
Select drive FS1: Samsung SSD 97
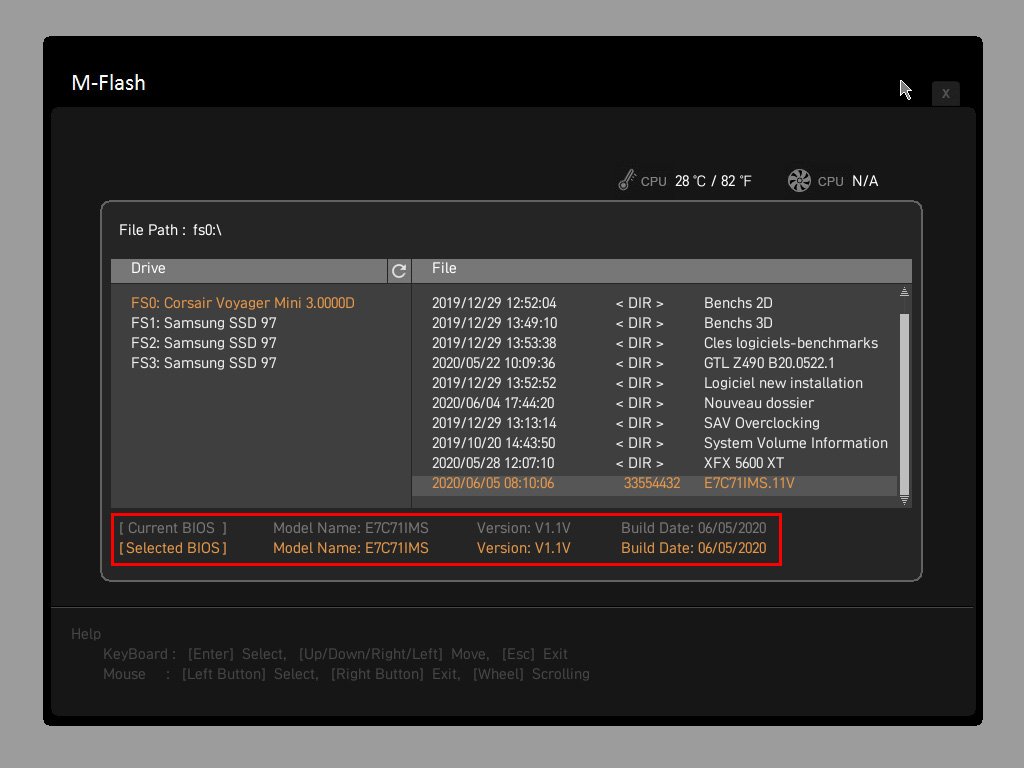204,323
